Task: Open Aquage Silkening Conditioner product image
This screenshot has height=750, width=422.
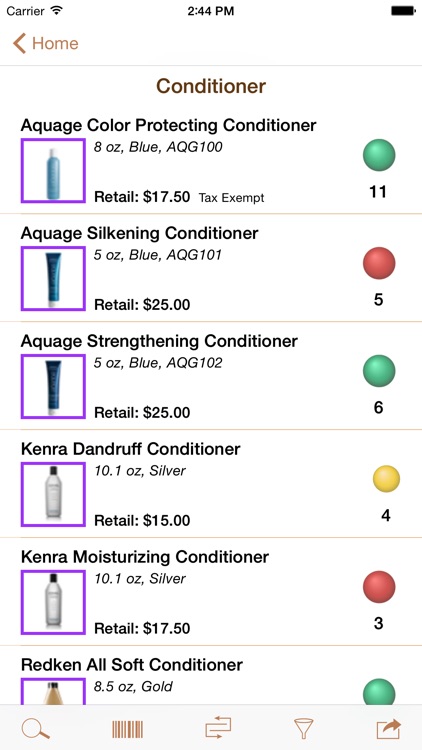Action: [x=53, y=278]
